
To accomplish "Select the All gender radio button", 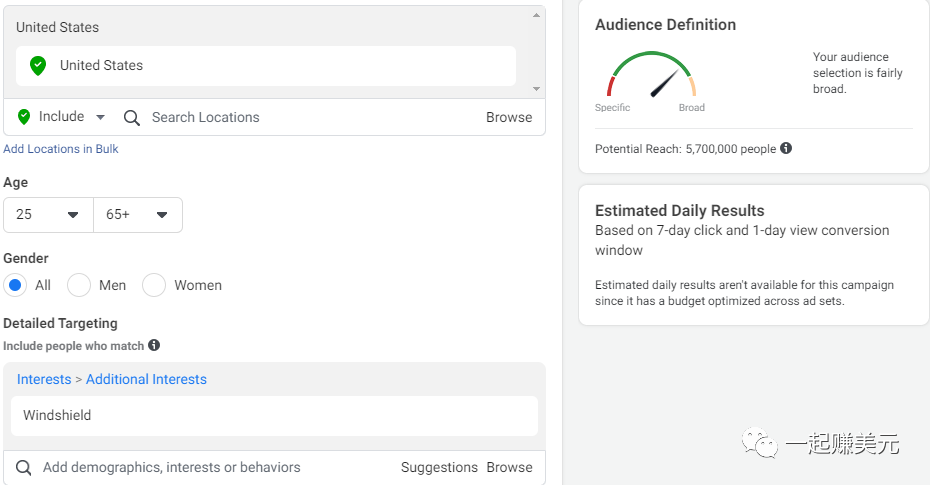I will [15, 285].
